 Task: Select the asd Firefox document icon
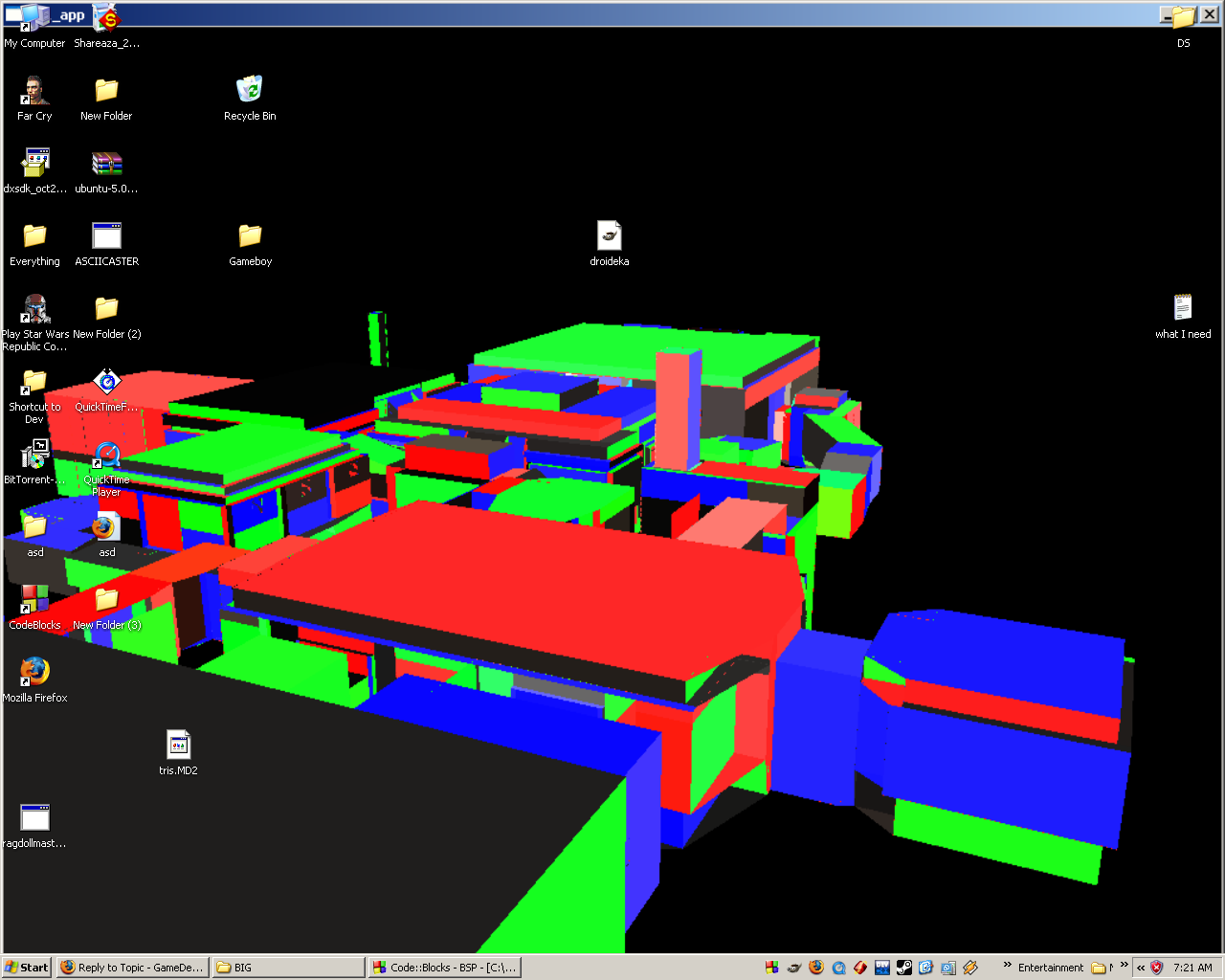pyautogui.click(x=106, y=534)
